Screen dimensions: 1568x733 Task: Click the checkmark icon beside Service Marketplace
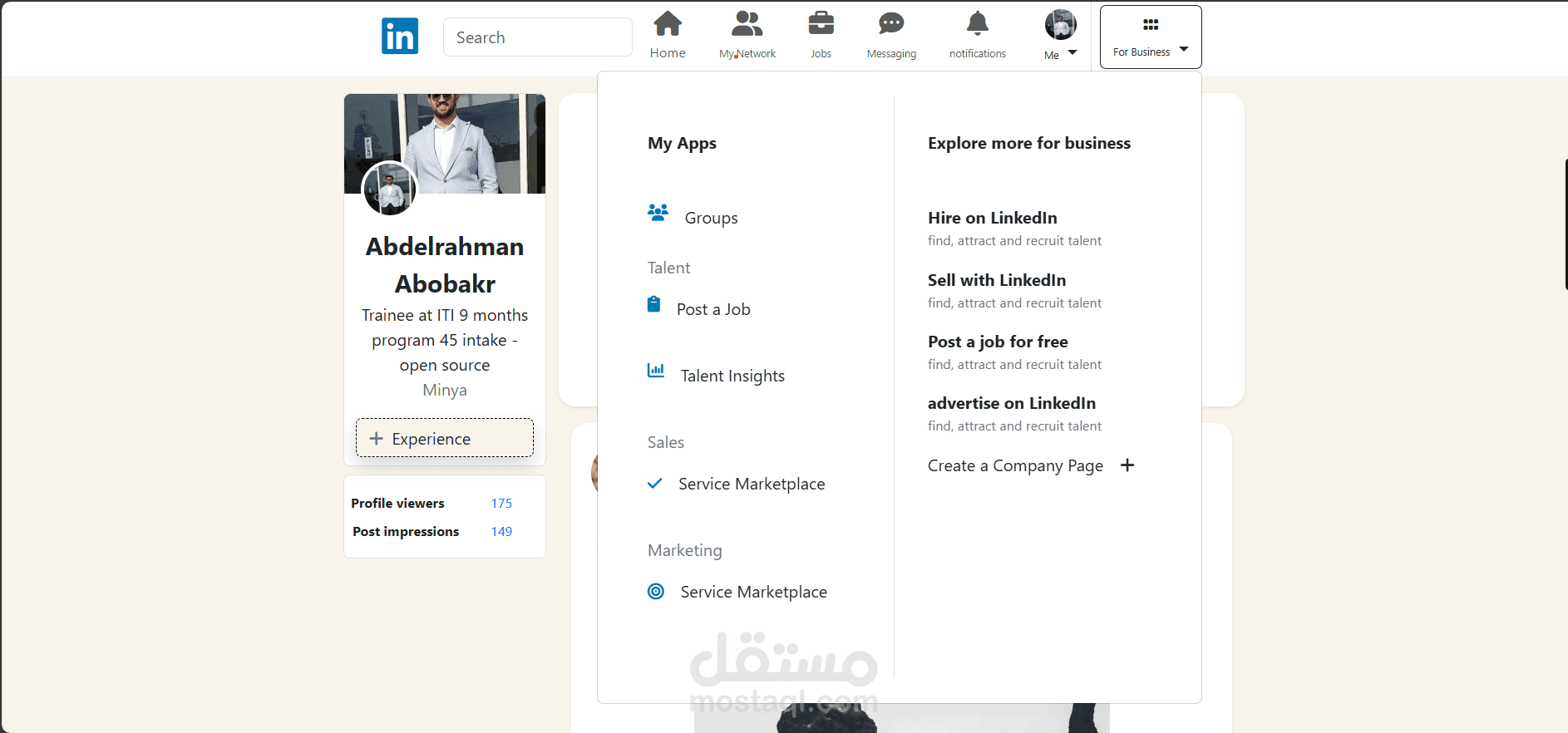(x=655, y=483)
